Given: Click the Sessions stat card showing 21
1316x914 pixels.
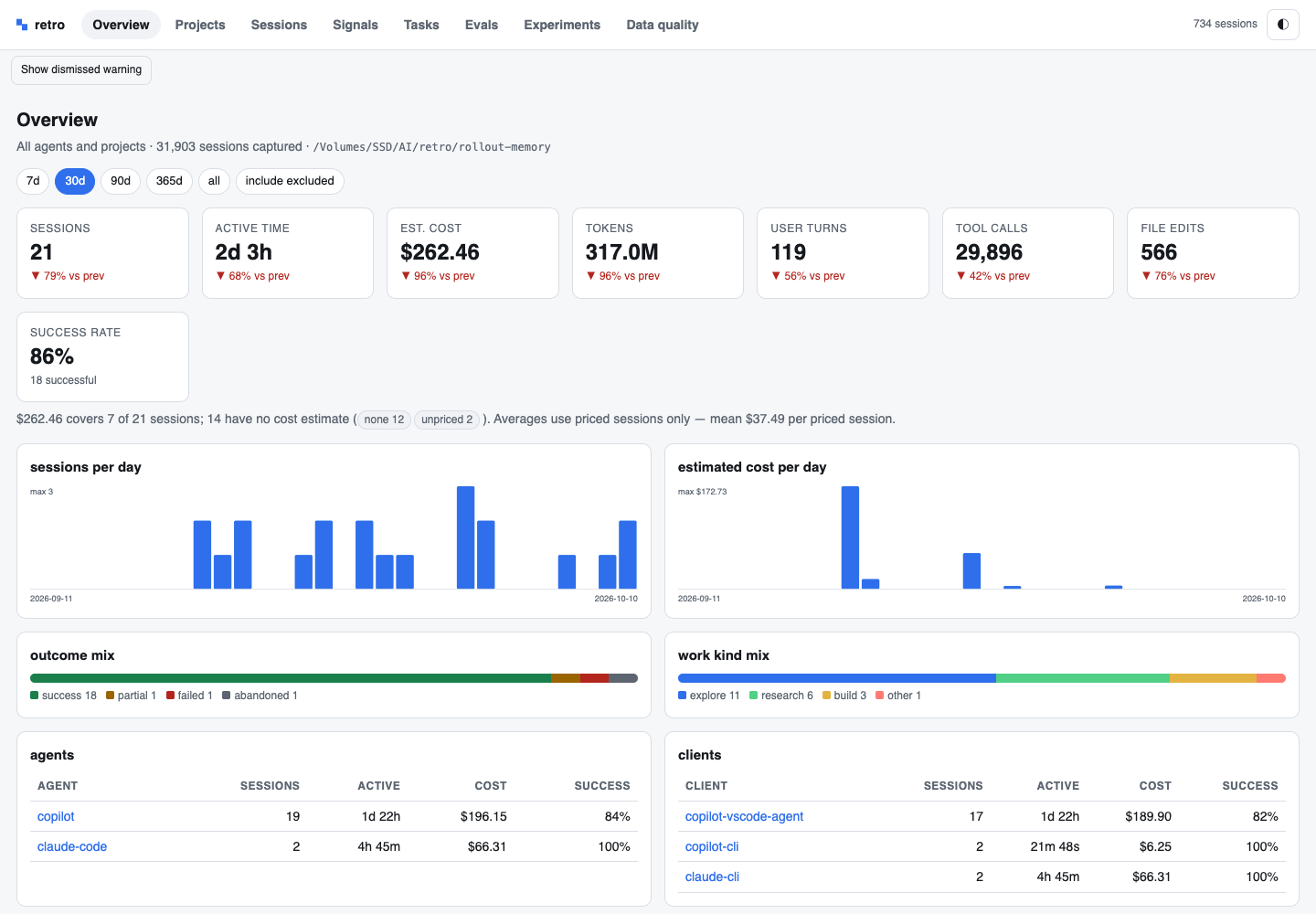Looking at the screenshot, I should [x=102, y=253].
